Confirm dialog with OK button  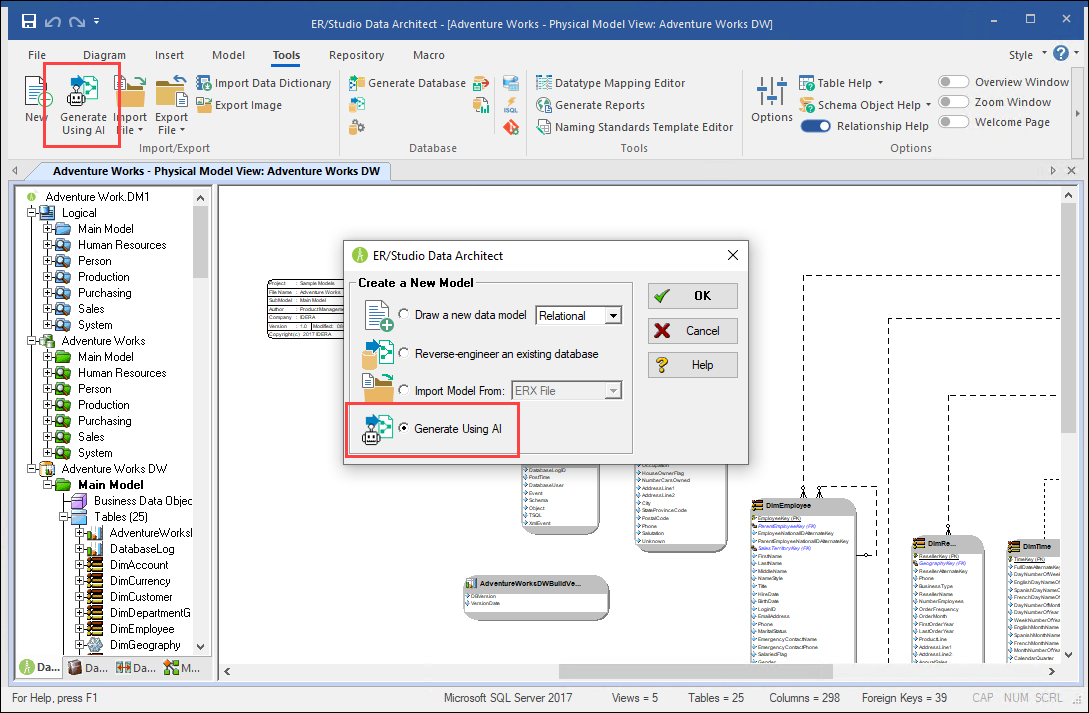click(x=692, y=296)
